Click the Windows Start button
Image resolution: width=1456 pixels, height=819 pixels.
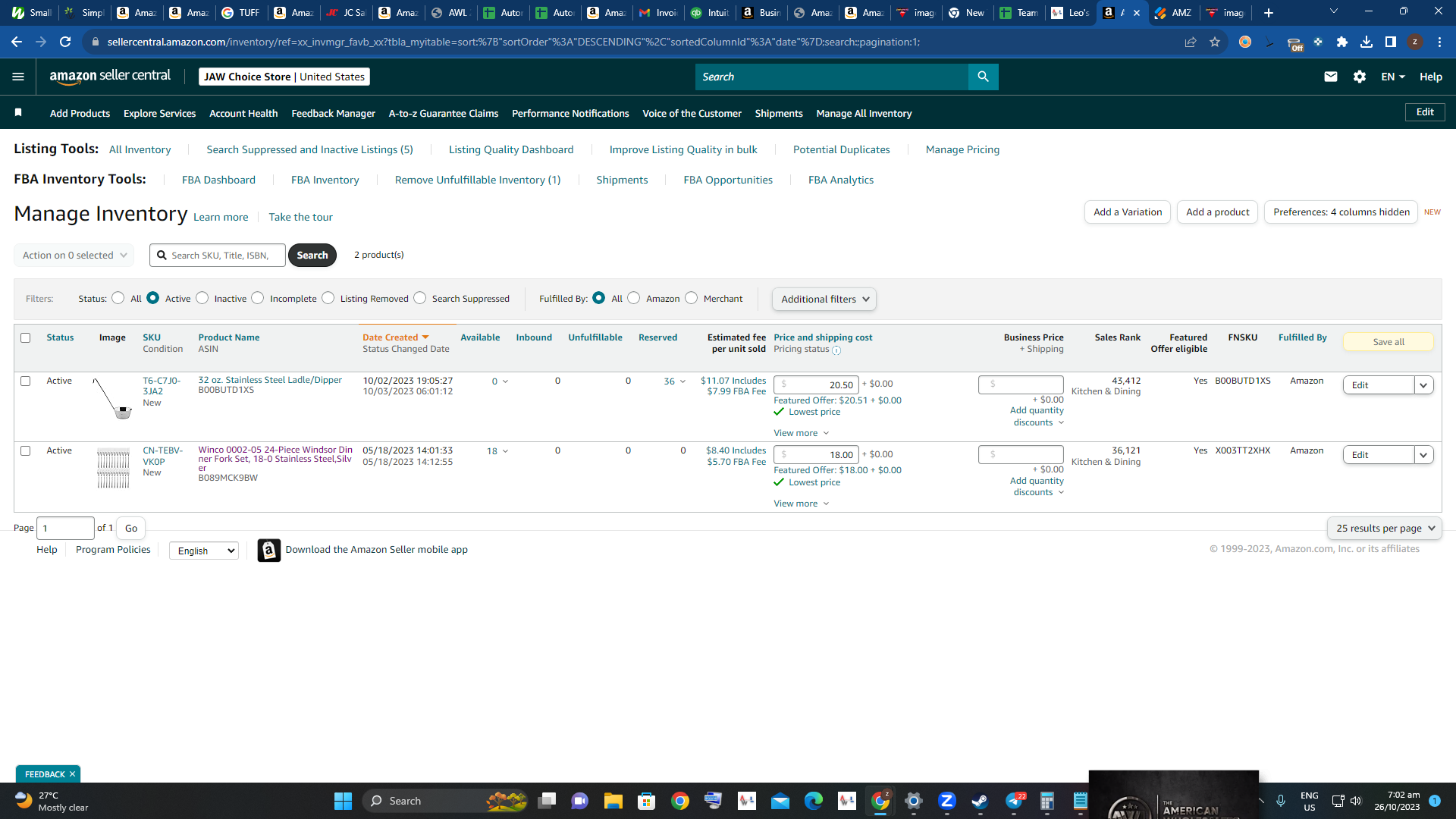tap(343, 801)
